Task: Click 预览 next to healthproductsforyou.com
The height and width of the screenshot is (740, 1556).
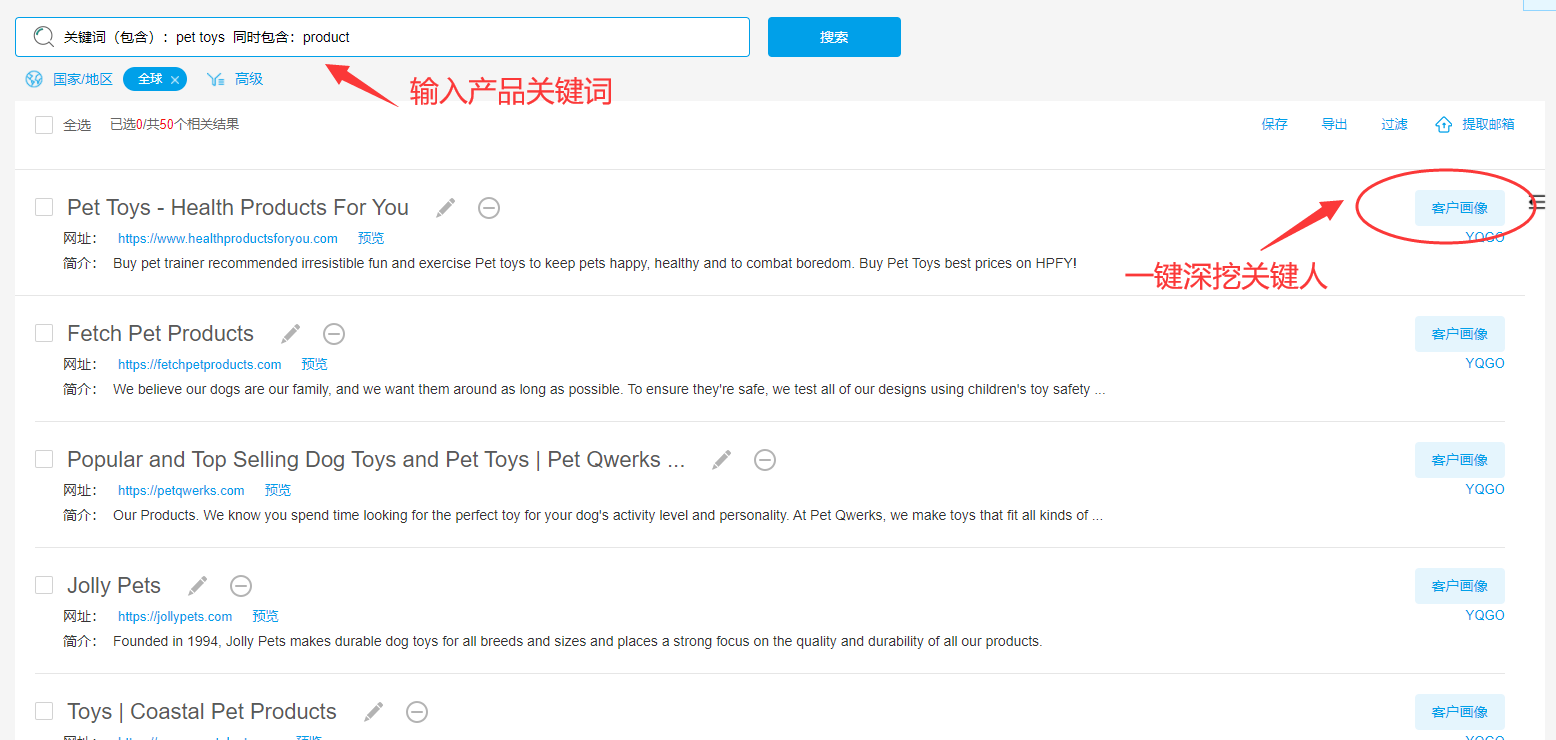Action: coord(371,238)
